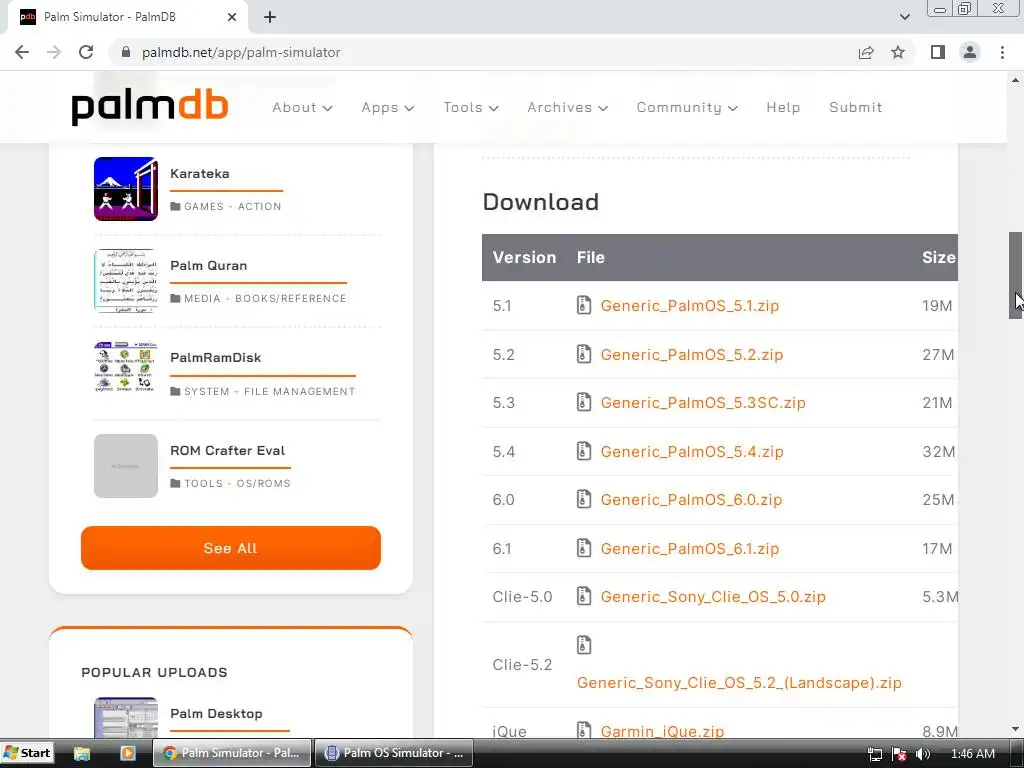This screenshot has height=768, width=1024.
Task: Download Generic_PalmOS_6.0.zip
Action: [691, 500]
